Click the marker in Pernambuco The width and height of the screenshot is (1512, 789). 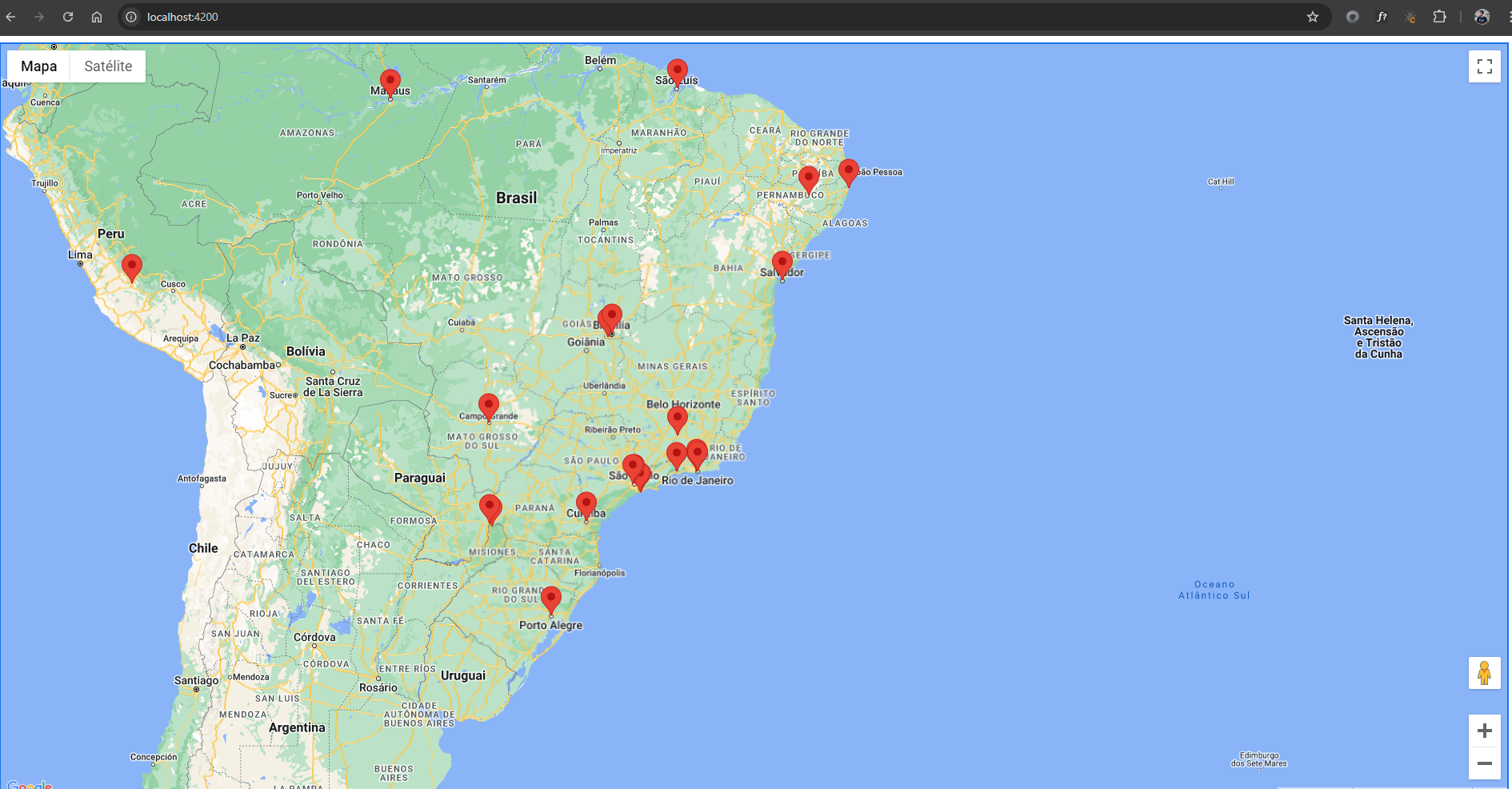pos(809,181)
